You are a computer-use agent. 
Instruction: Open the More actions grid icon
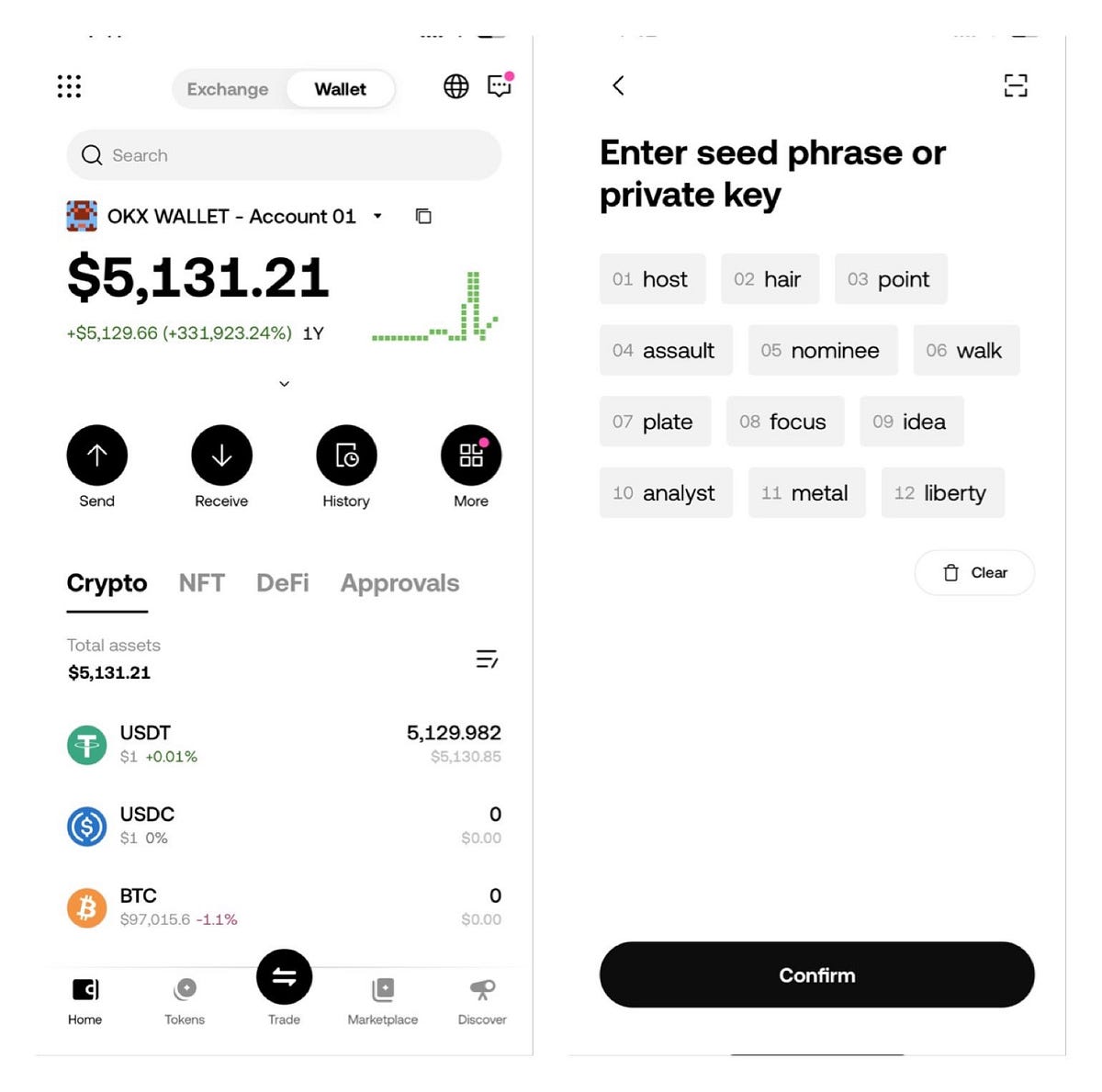(471, 454)
